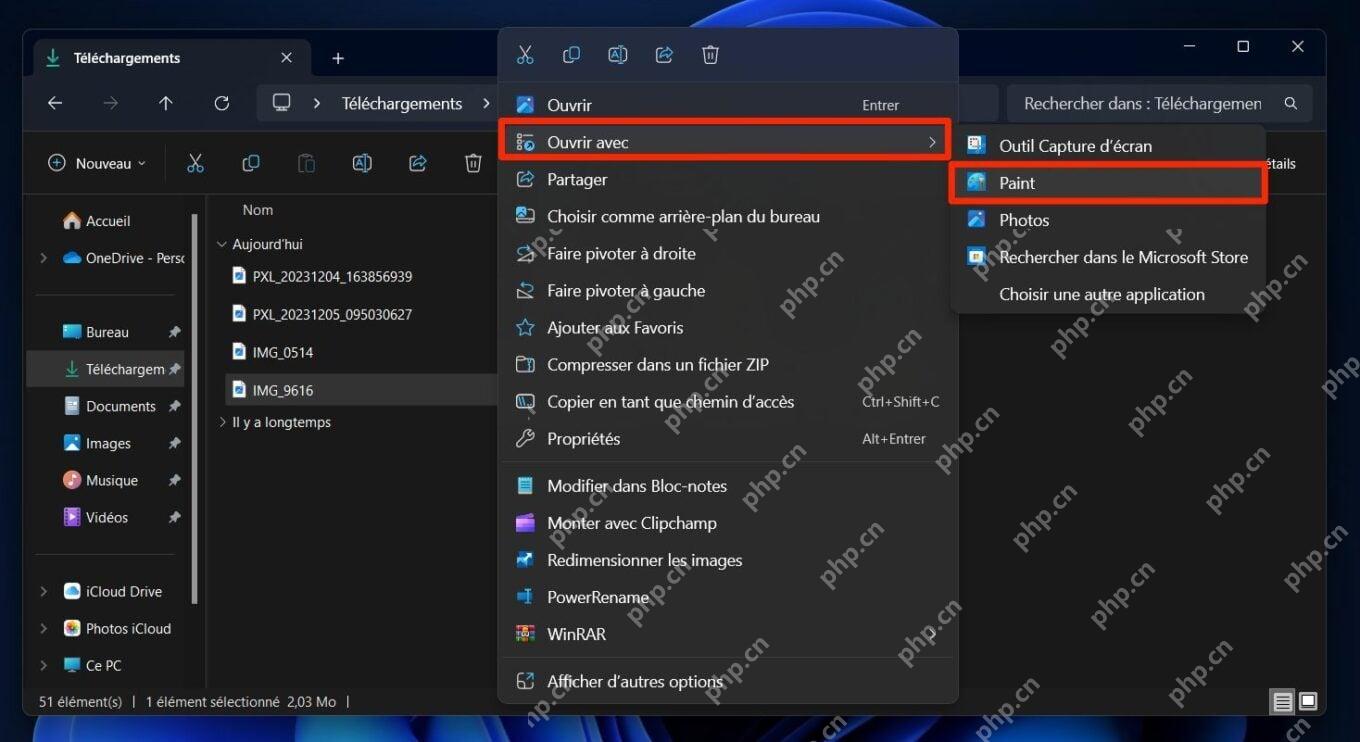Go back with the left arrow

[55, 103]
